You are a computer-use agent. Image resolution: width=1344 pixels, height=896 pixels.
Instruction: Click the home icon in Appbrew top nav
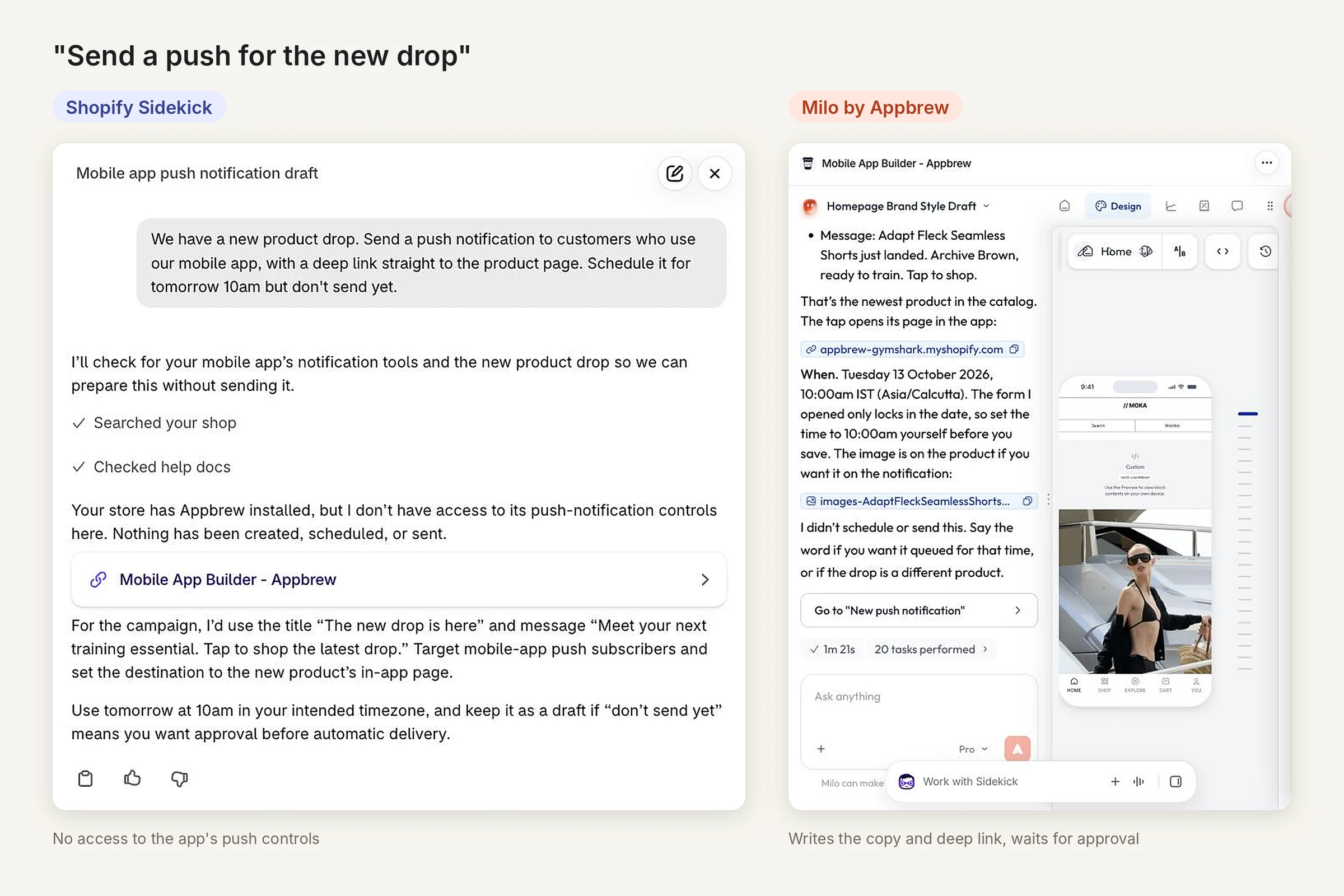click(x=1064, y=206)
